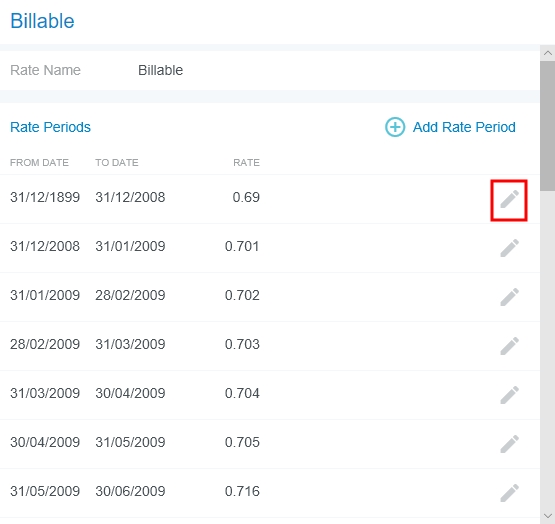
Task: Select the 0.716 rate value
Action: [x=242, y=491]
